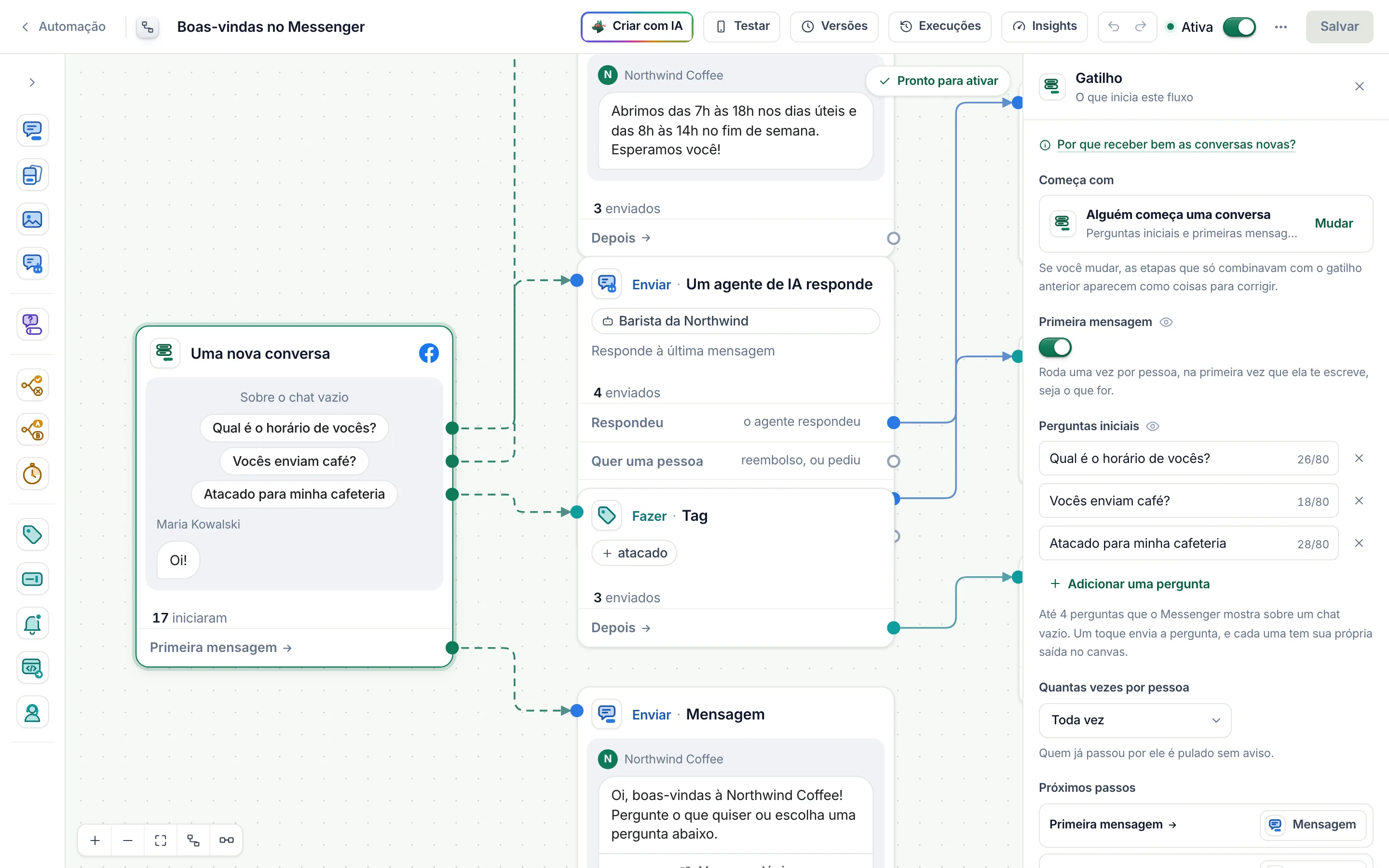Screen dimensions: 1389x868
Task: Click 'Barista da Northwind' agent selector
Action: click(735, 321)
